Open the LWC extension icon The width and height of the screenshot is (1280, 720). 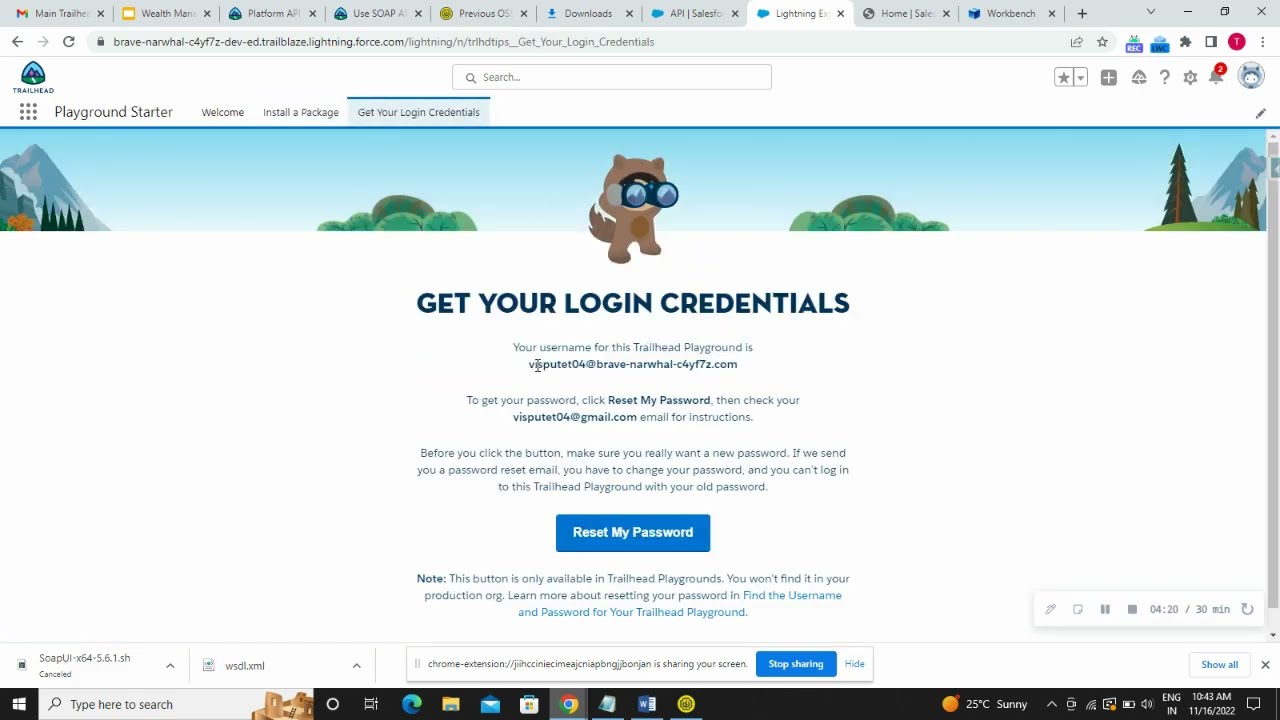point(1160,43)
